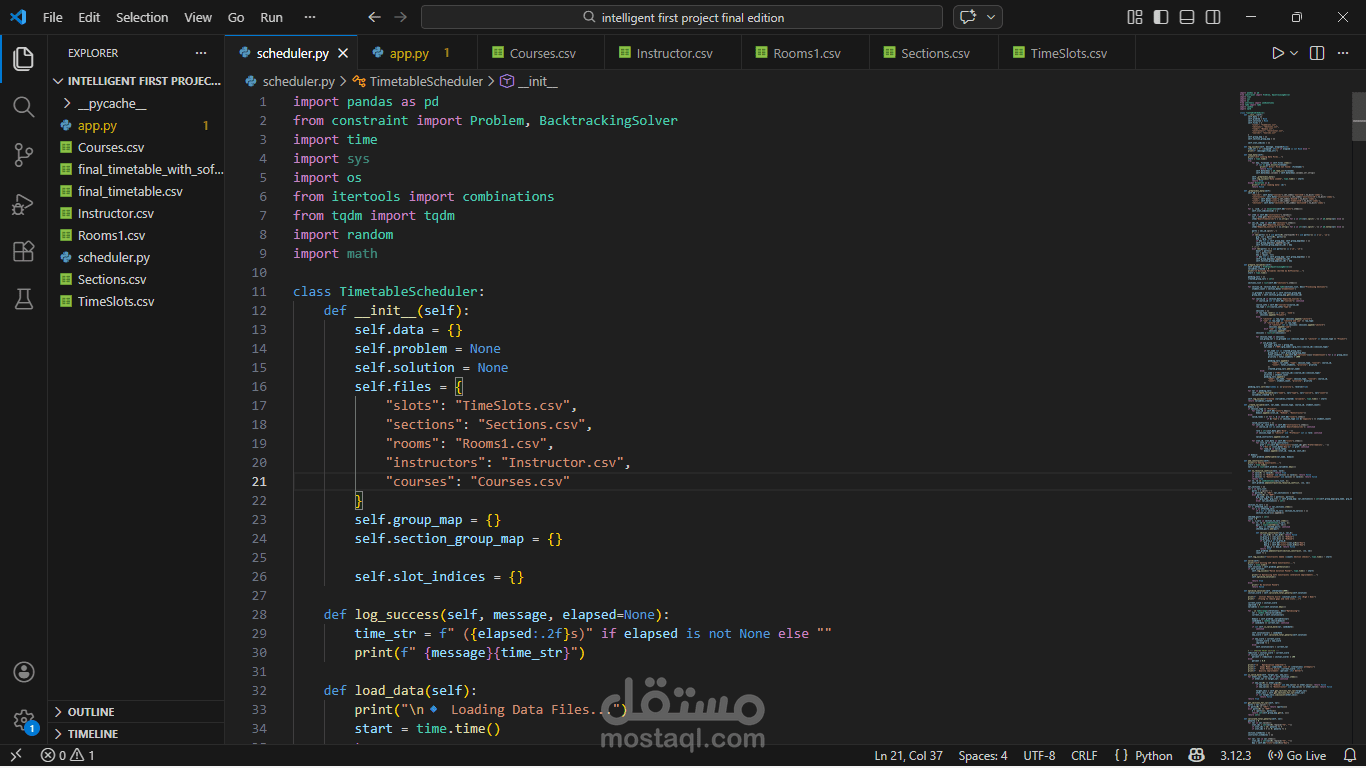Viewport: 1366px width, 768px height.
Task: Toggle the Primary Side Bar
Action: 1161,17
